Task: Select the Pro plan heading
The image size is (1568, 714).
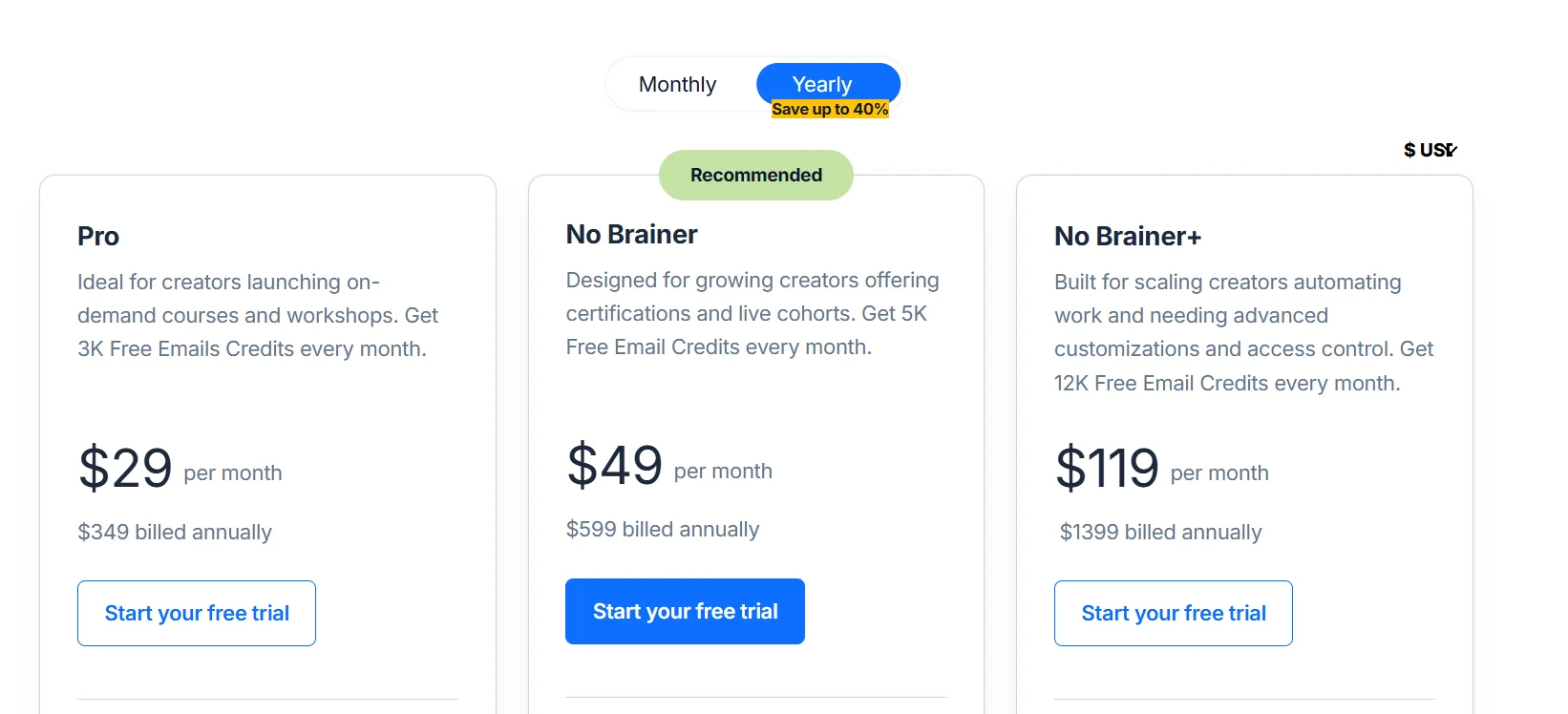Action: coord(98,236)
